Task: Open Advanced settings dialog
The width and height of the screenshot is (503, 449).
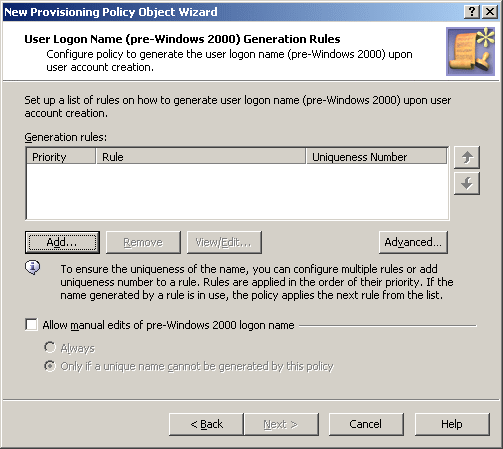Action: (413, 242)
